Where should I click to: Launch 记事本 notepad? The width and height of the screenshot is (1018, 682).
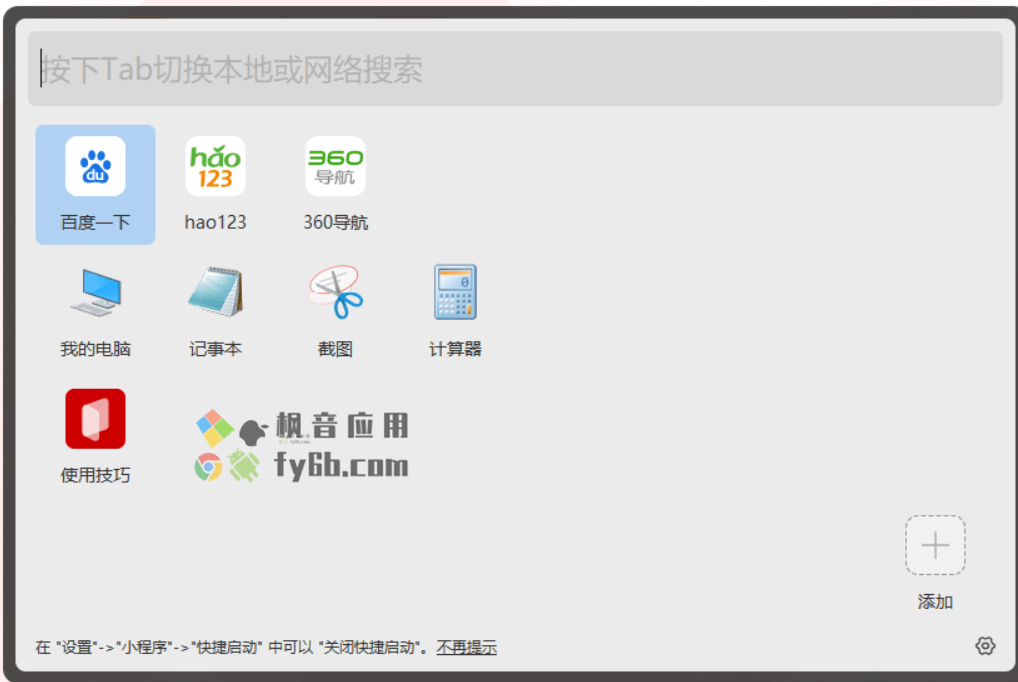tap(216, 310)
